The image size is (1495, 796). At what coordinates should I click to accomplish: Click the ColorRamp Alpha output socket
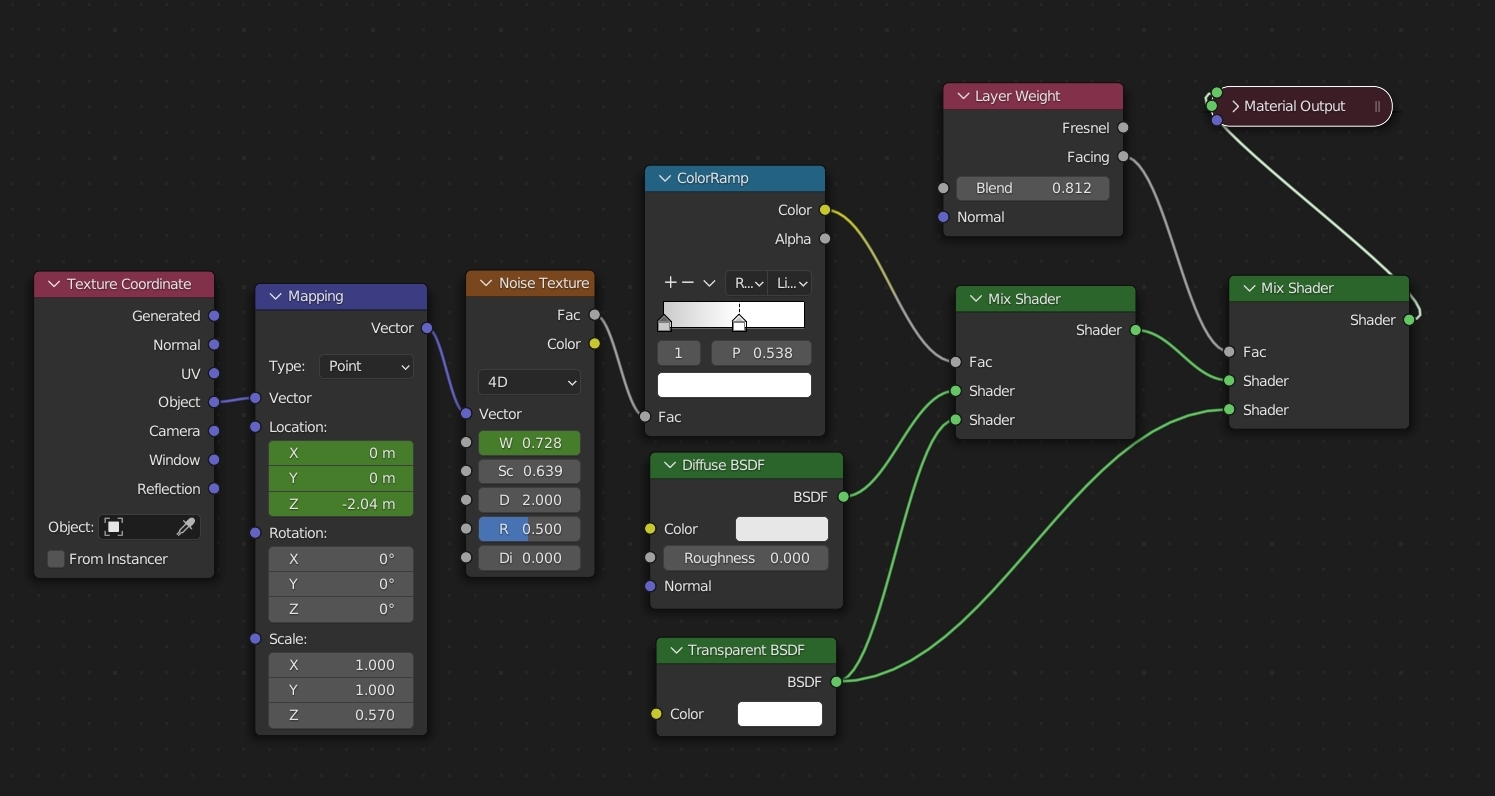coord(825,239)
